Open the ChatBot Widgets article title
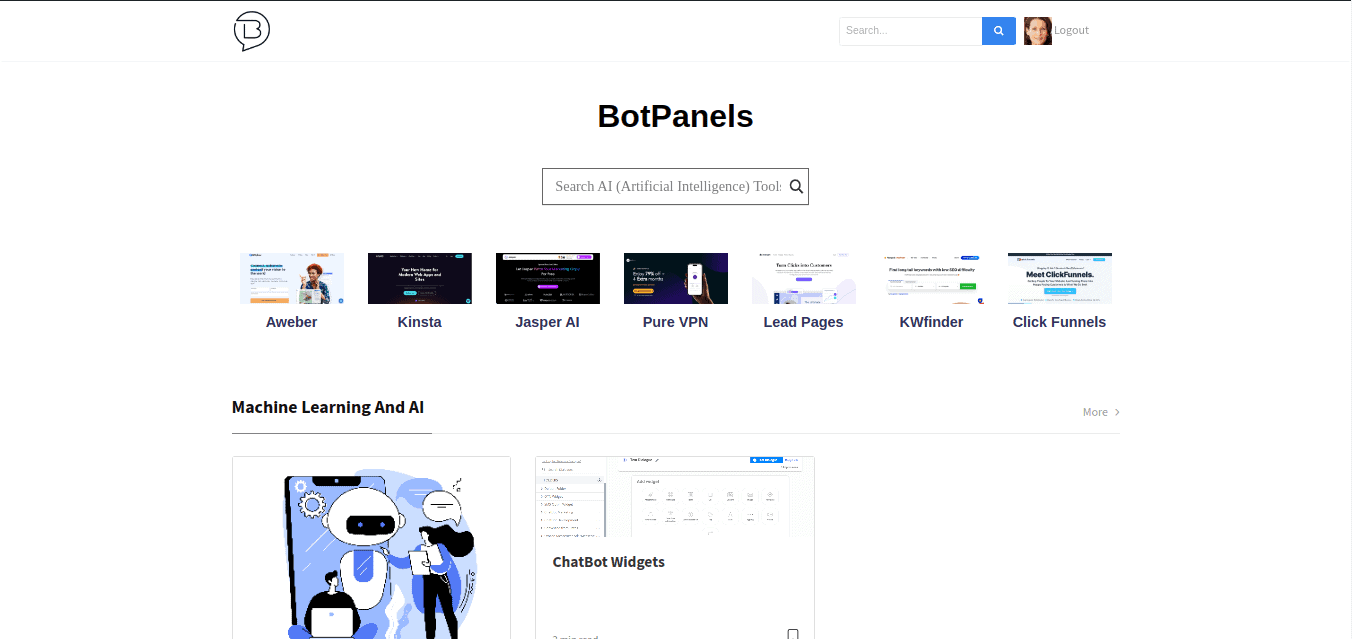The image size is (1352, 639). [x=609, y=562]
